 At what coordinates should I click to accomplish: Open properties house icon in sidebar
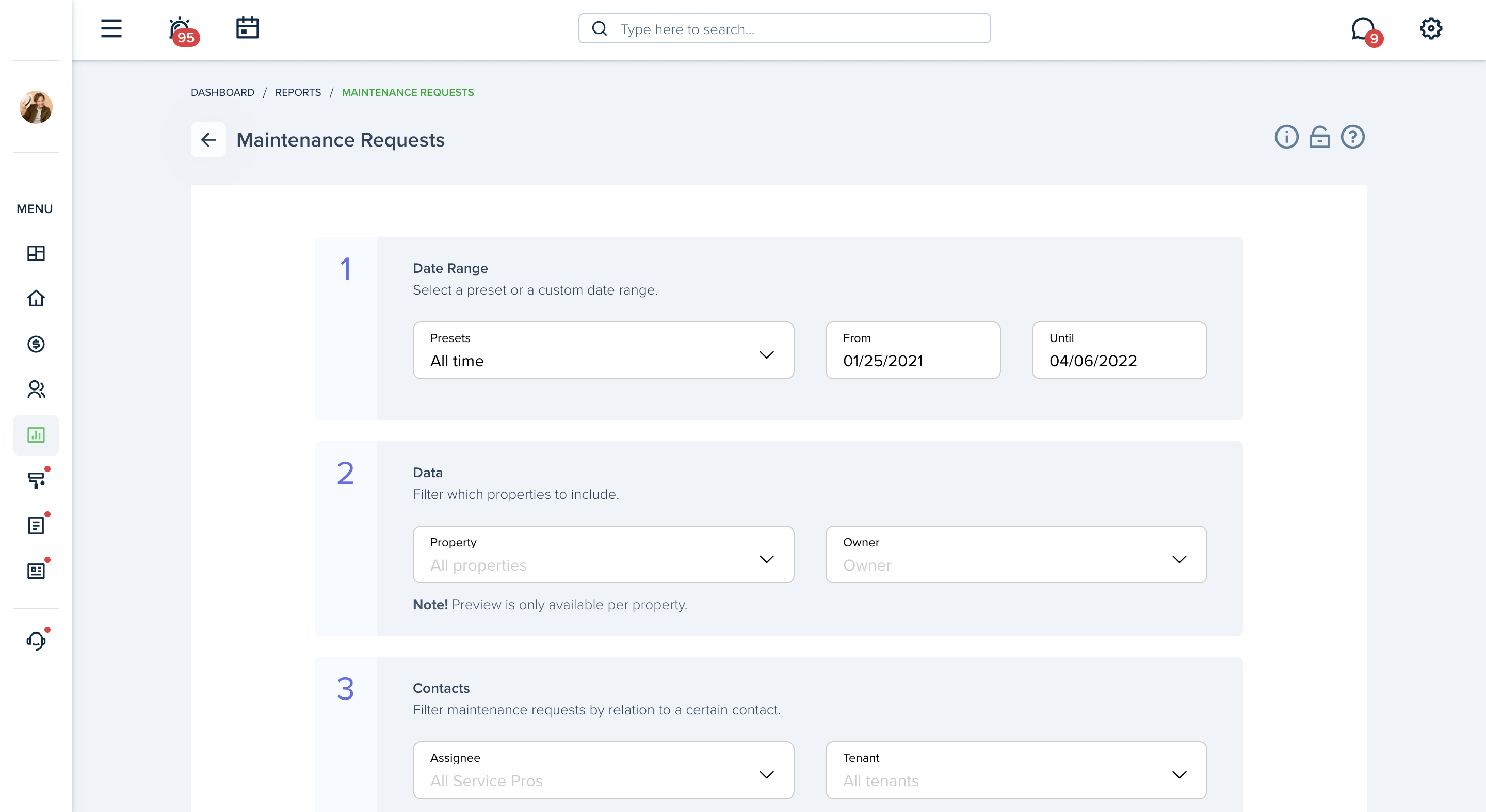36,298
